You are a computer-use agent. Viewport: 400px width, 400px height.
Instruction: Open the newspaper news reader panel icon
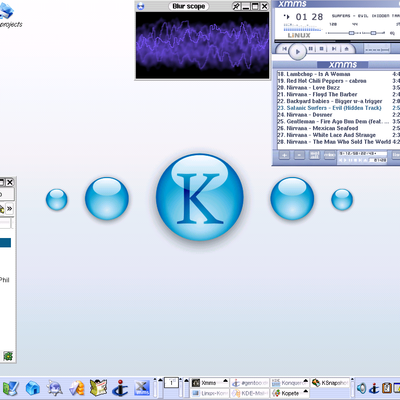[x=98, y=388]
